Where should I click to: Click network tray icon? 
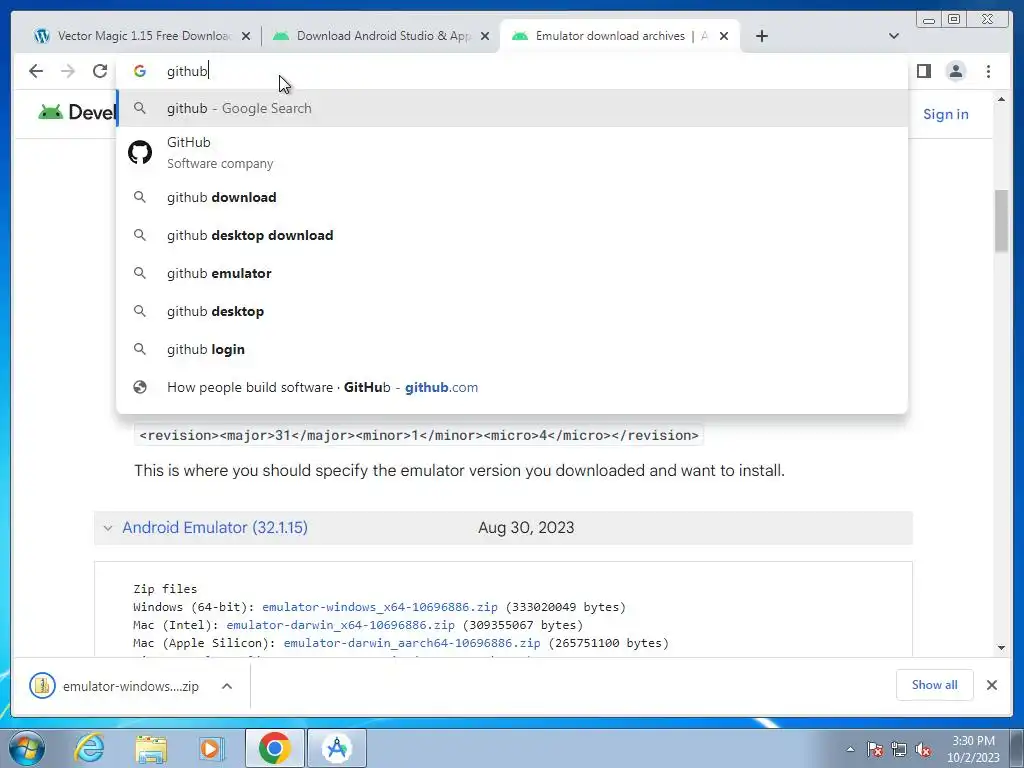tap(899, 749)
